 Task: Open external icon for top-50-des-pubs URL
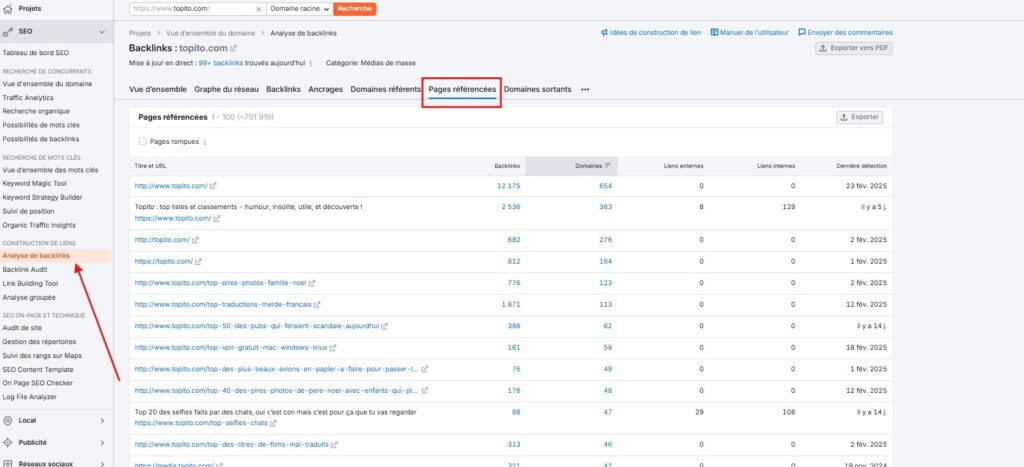pos(385,327)
